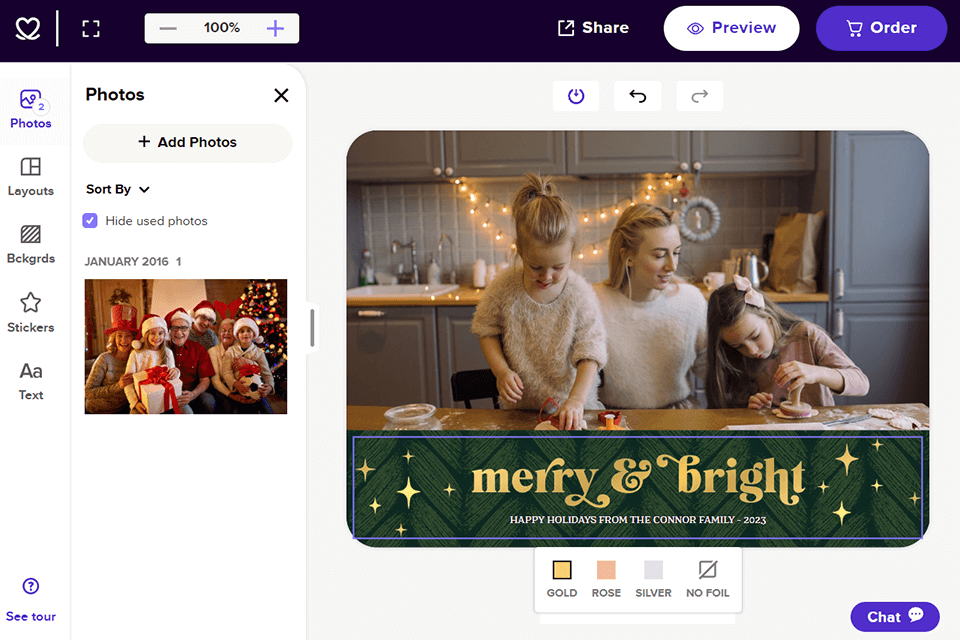960x640 pixels.
Task: Click the 100% zoom level value
Action: pyautogui.click(x=222, y=28)
